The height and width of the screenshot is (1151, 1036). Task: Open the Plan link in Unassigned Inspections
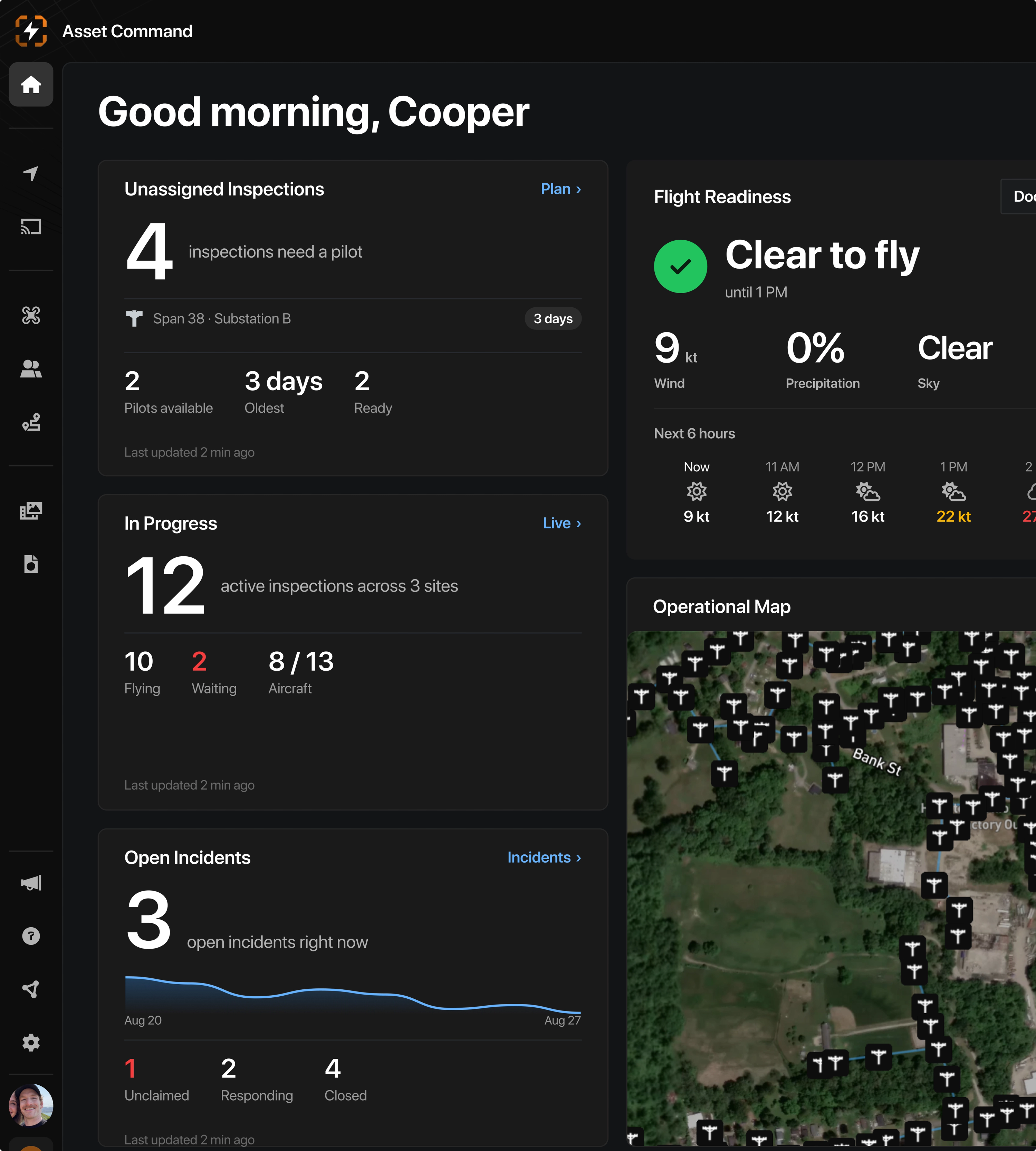point(561,189)
